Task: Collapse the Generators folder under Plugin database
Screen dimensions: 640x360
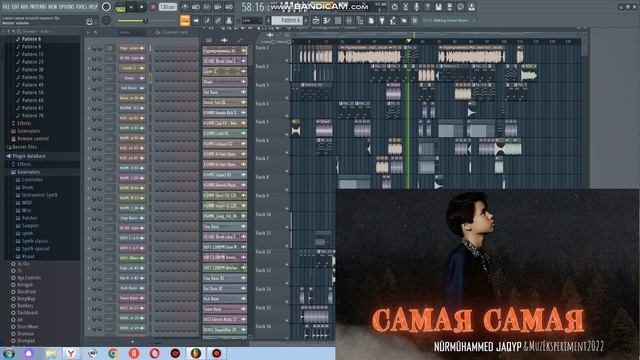Action: (29, 172)
